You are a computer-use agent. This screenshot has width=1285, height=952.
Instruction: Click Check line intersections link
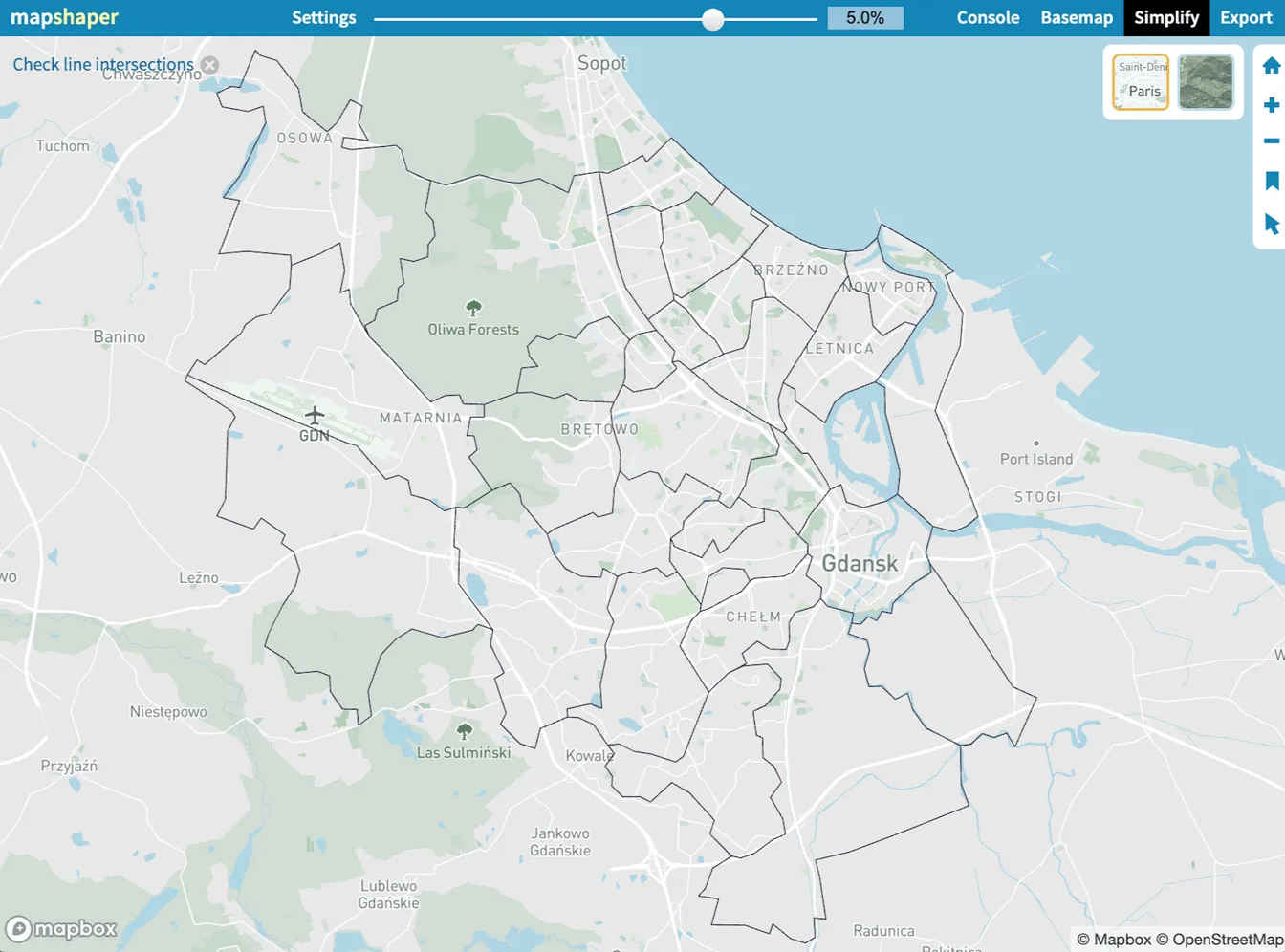pyautogui.click(x=103, y=64)
